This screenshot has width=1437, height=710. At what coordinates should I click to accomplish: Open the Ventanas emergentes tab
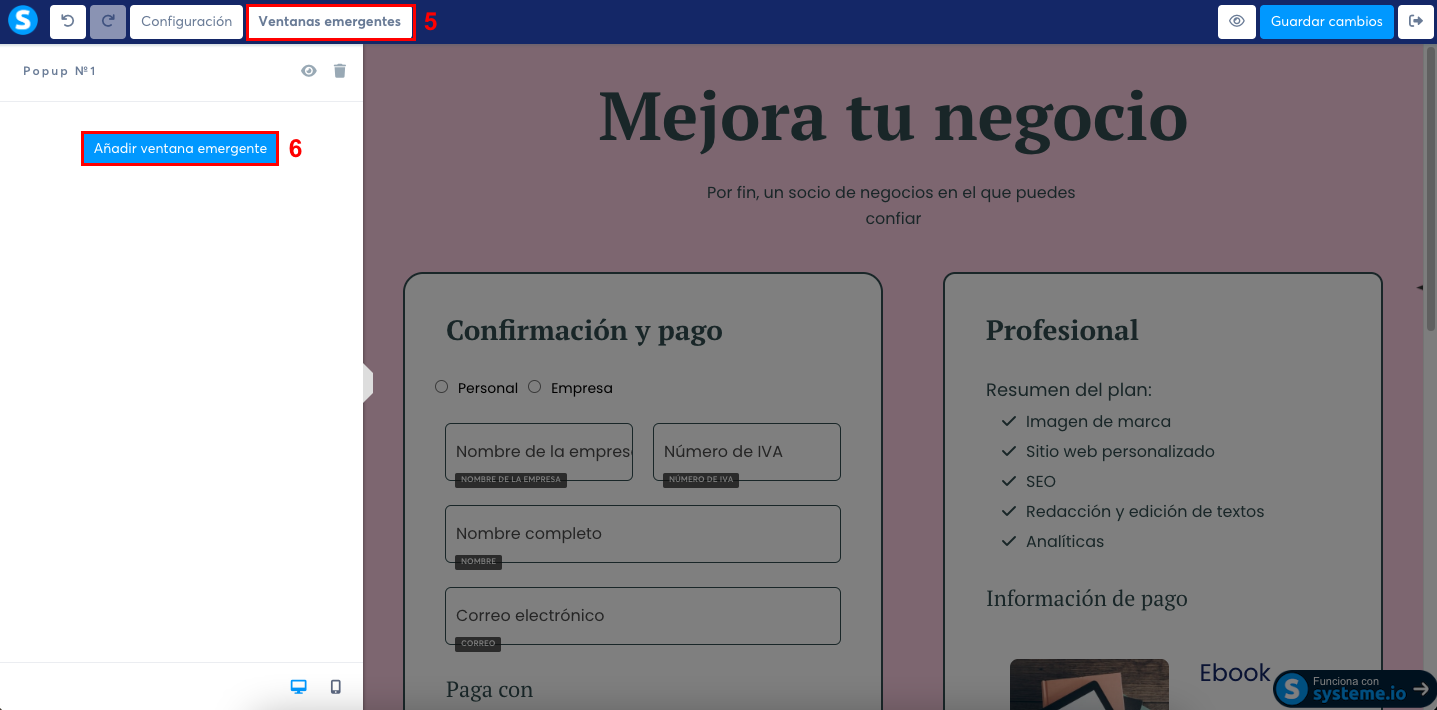tap(330, 20)
